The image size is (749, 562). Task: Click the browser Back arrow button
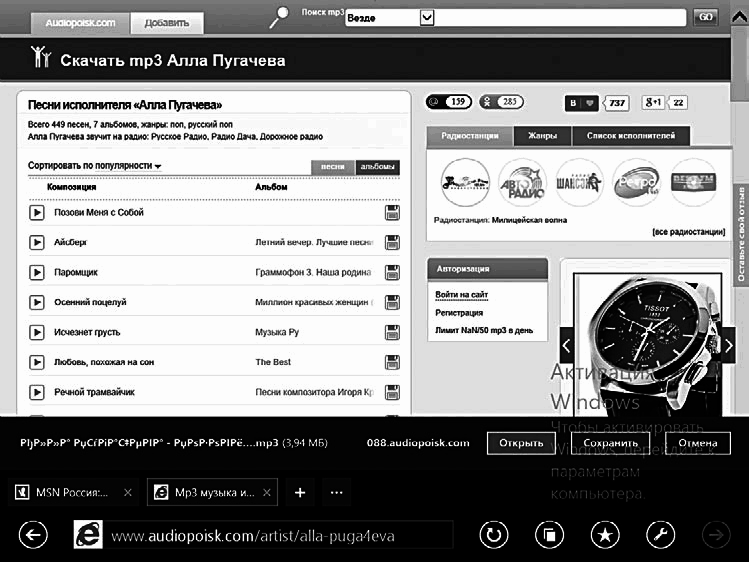pyautogui.click(x=33, y=535)
